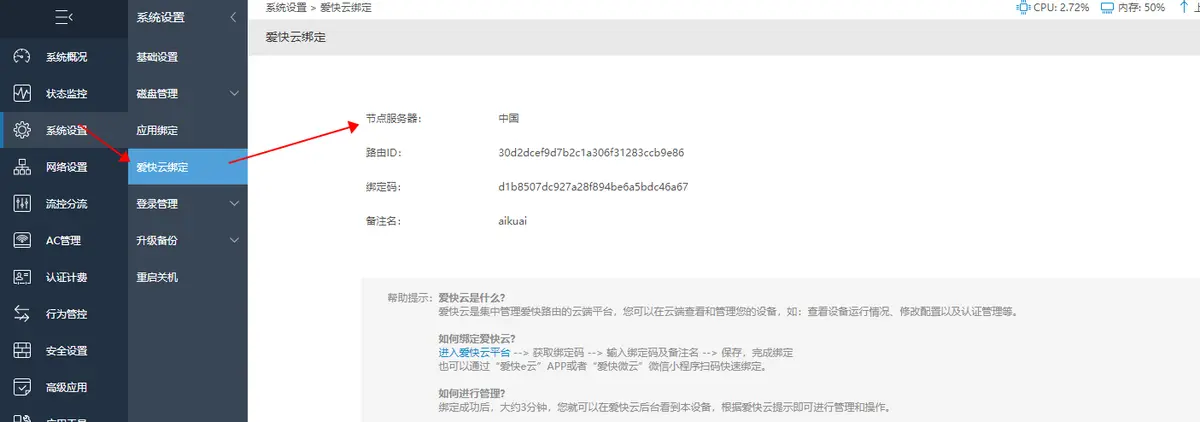Screen dimensions: 1200x422
Task: Click the CPU chip icon in the top bar
Action: pos(1023,7)
